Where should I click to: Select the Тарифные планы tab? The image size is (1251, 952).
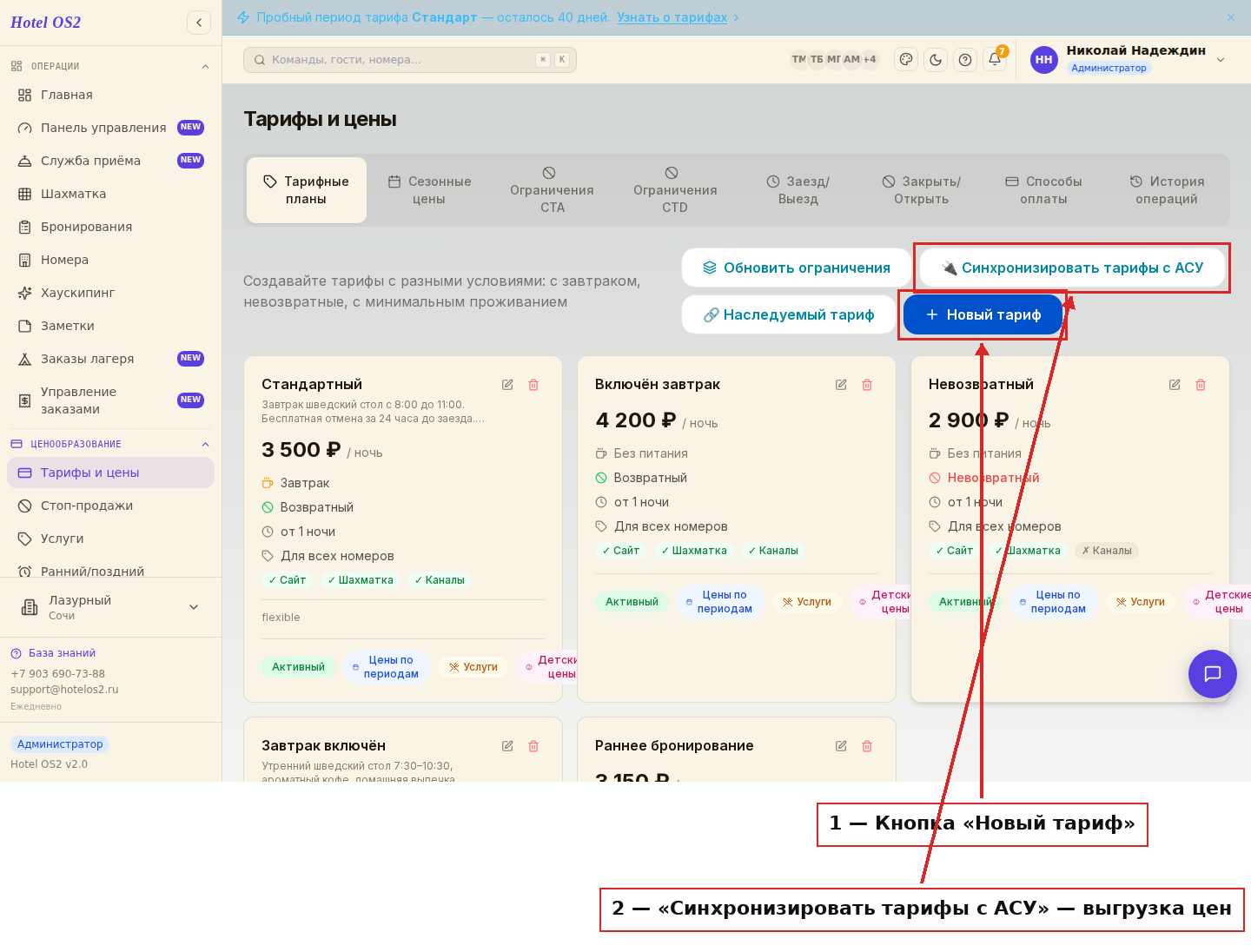point(307,190)
